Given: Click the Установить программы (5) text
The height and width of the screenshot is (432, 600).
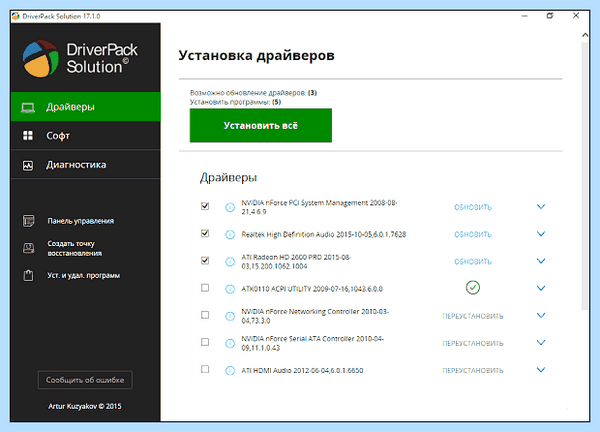Looking at the screenshot, I should click(235, 102).
